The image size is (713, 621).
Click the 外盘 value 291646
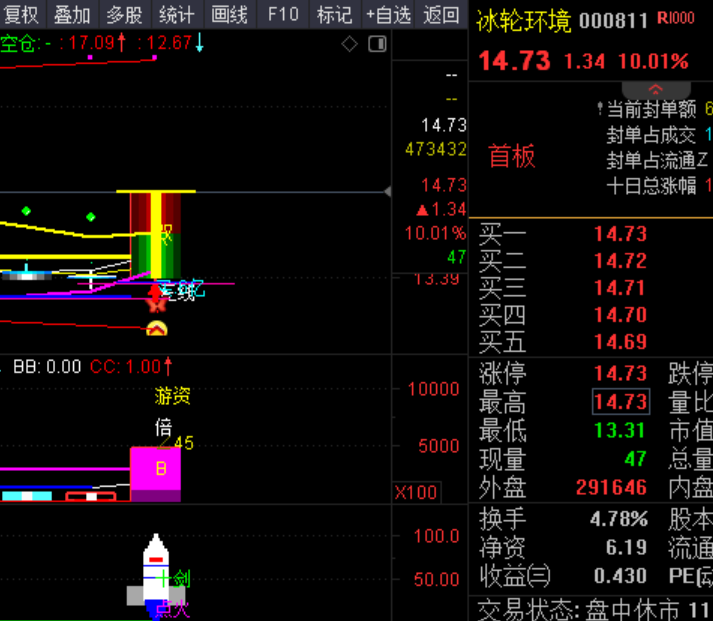tap(612, 487)
